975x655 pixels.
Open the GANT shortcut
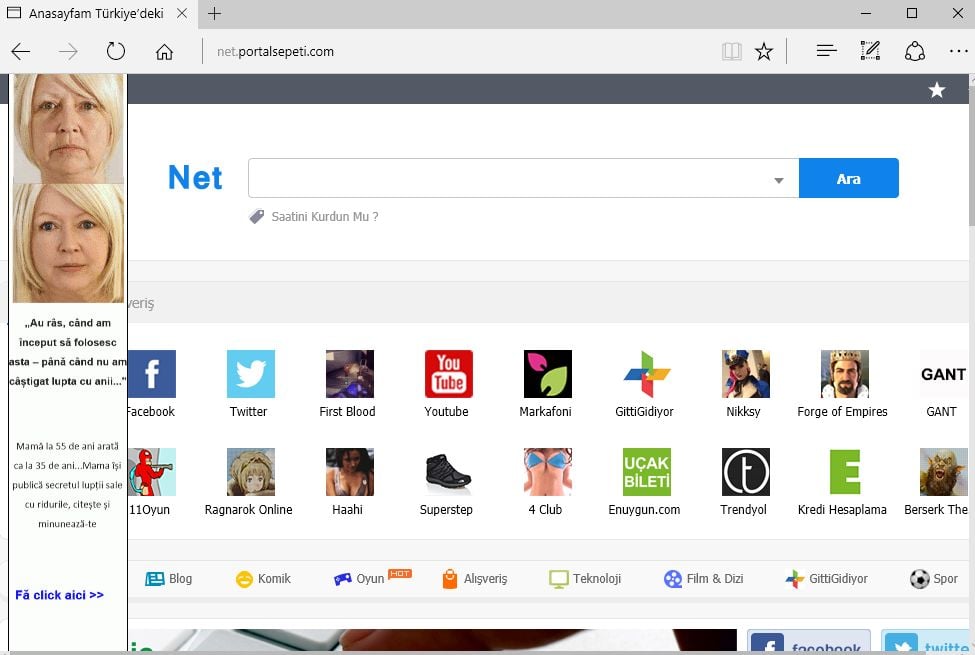coord(943,374)
